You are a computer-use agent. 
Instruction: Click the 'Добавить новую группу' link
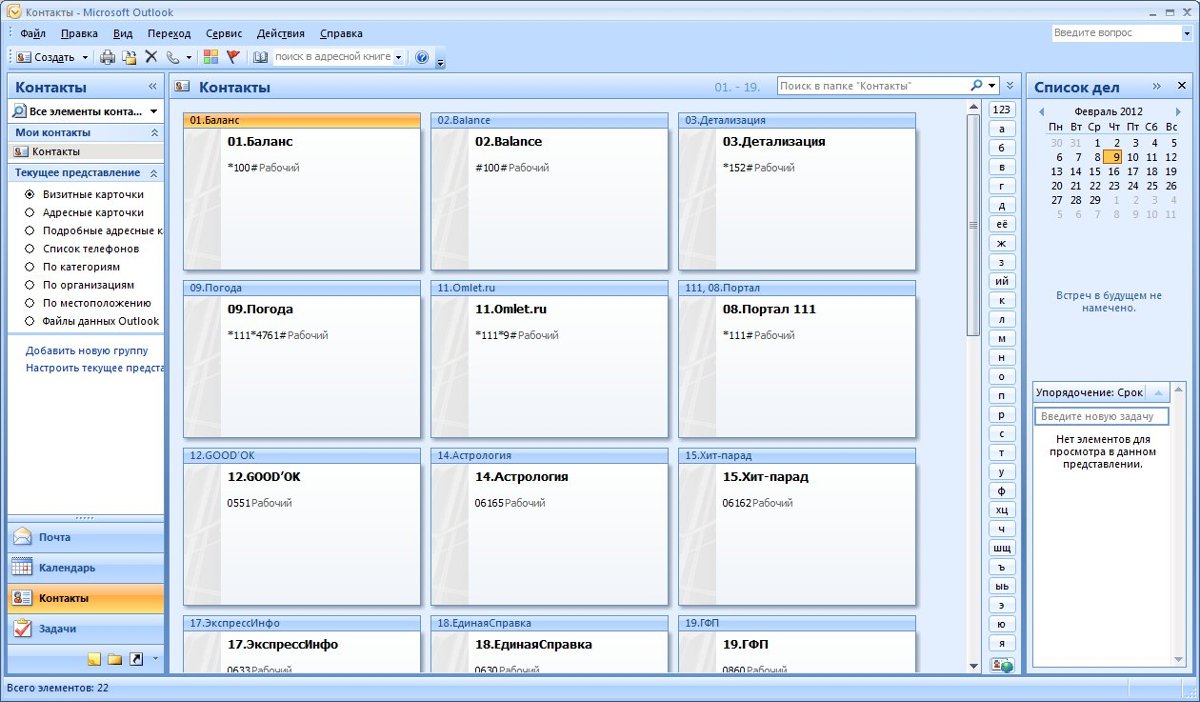click(87, 351)
